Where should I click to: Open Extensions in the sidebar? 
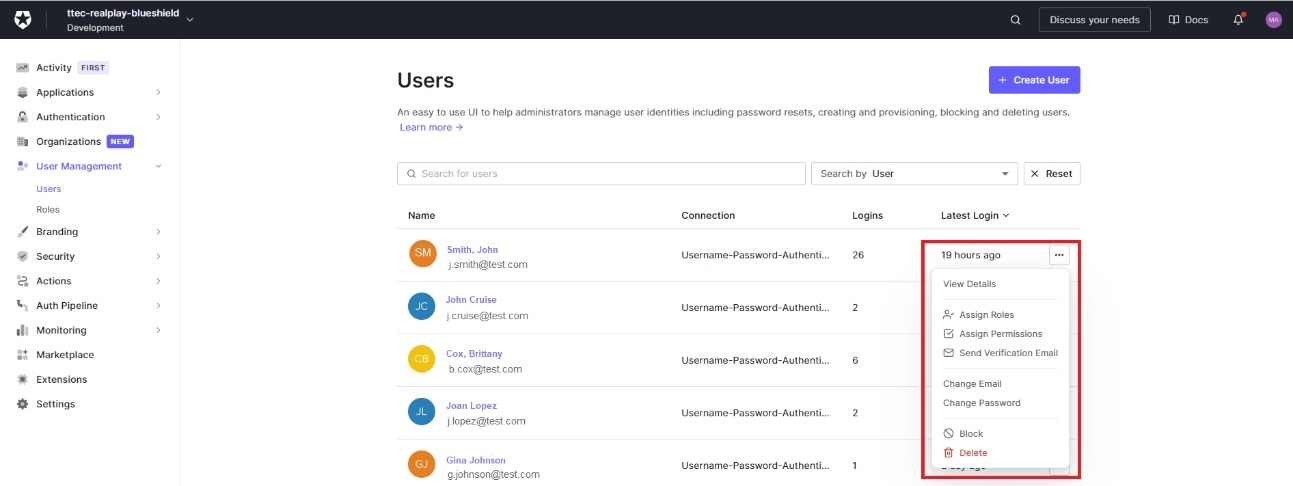tap(62, 380)
